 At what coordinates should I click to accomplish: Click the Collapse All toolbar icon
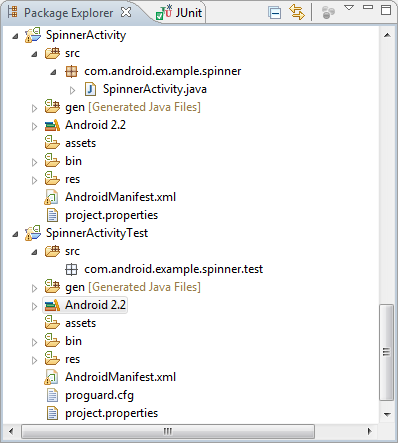coord(275,13)
